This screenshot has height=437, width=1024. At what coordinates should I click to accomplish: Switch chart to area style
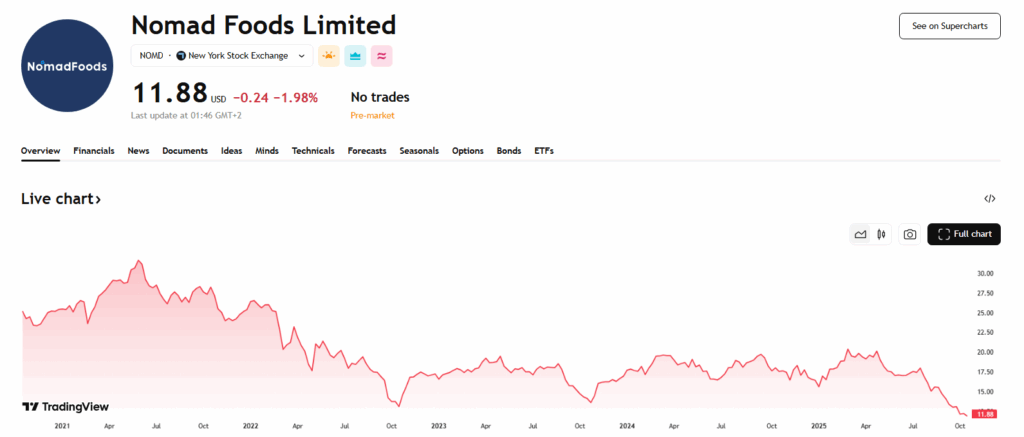pos(860,234)
